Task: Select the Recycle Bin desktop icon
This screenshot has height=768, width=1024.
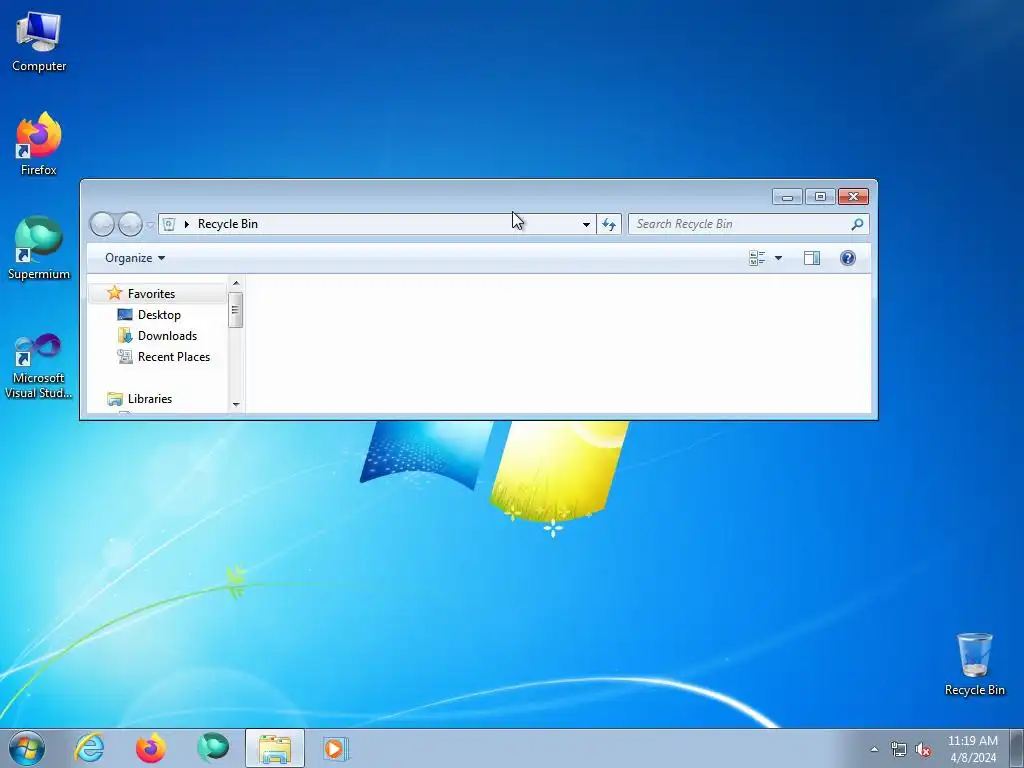Action: [x=974, y=664]
